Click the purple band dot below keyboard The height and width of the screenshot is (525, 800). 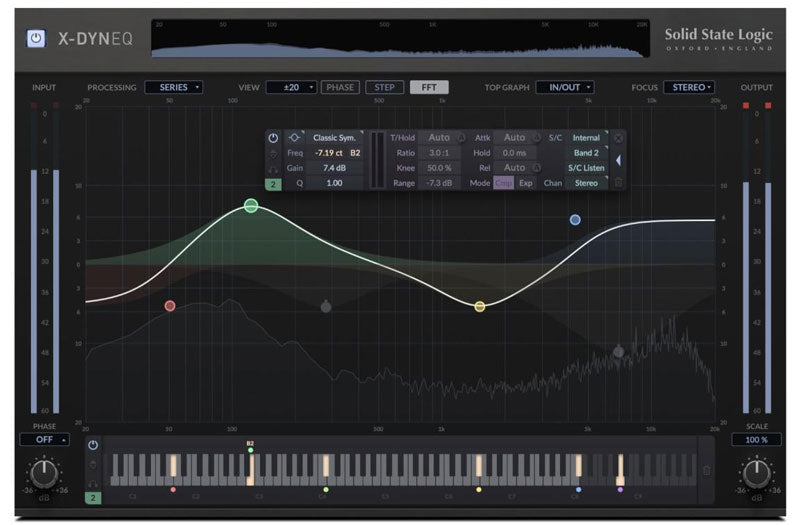(x=620, y=490)
